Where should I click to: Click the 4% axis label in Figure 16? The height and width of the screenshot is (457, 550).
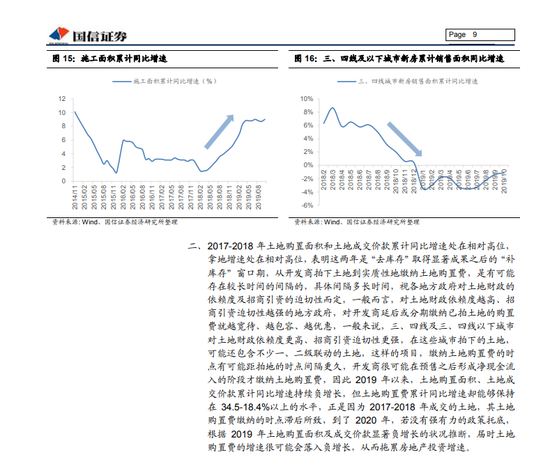[308, 139]
